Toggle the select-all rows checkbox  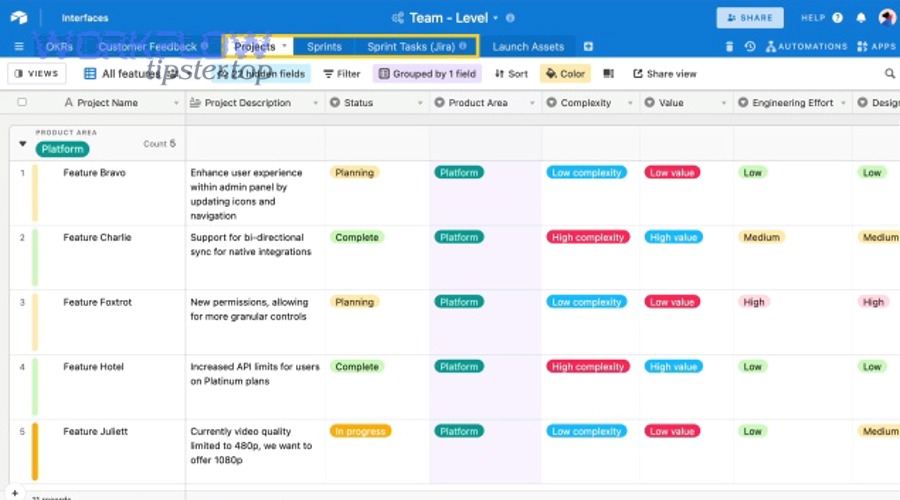[x=22, y=103]
